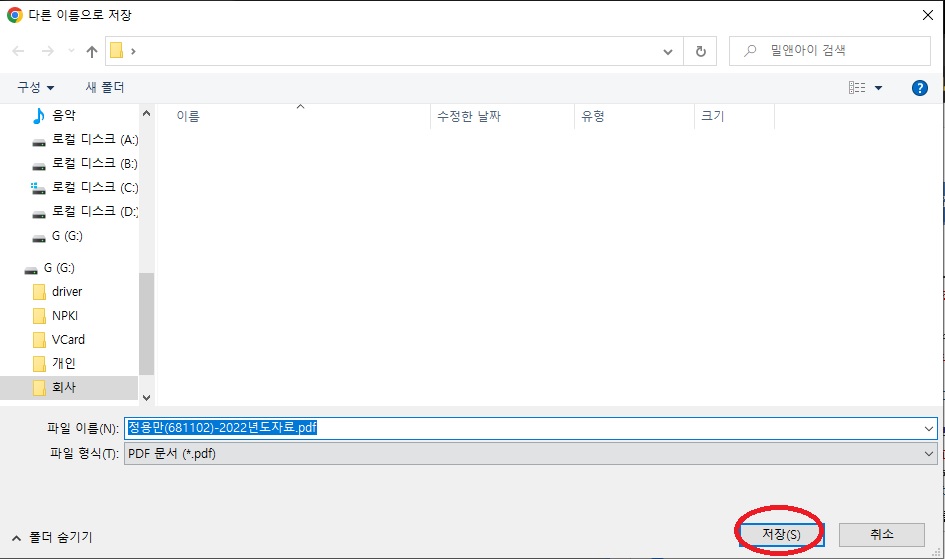Click navigation pane scroll up arrow
The width and height of the screenshot is (945, 559).
click(146, 113)
